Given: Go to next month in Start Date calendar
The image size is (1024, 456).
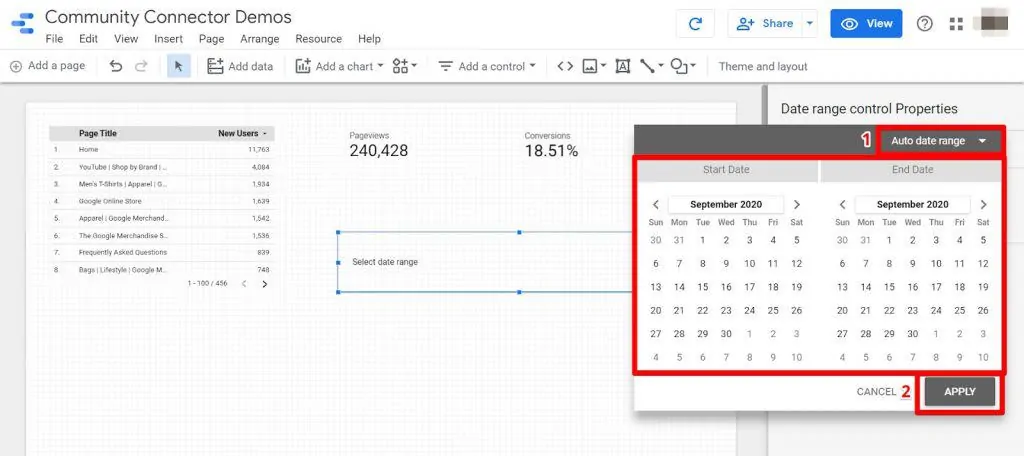Looking at the screenshot, I should 796,204.
